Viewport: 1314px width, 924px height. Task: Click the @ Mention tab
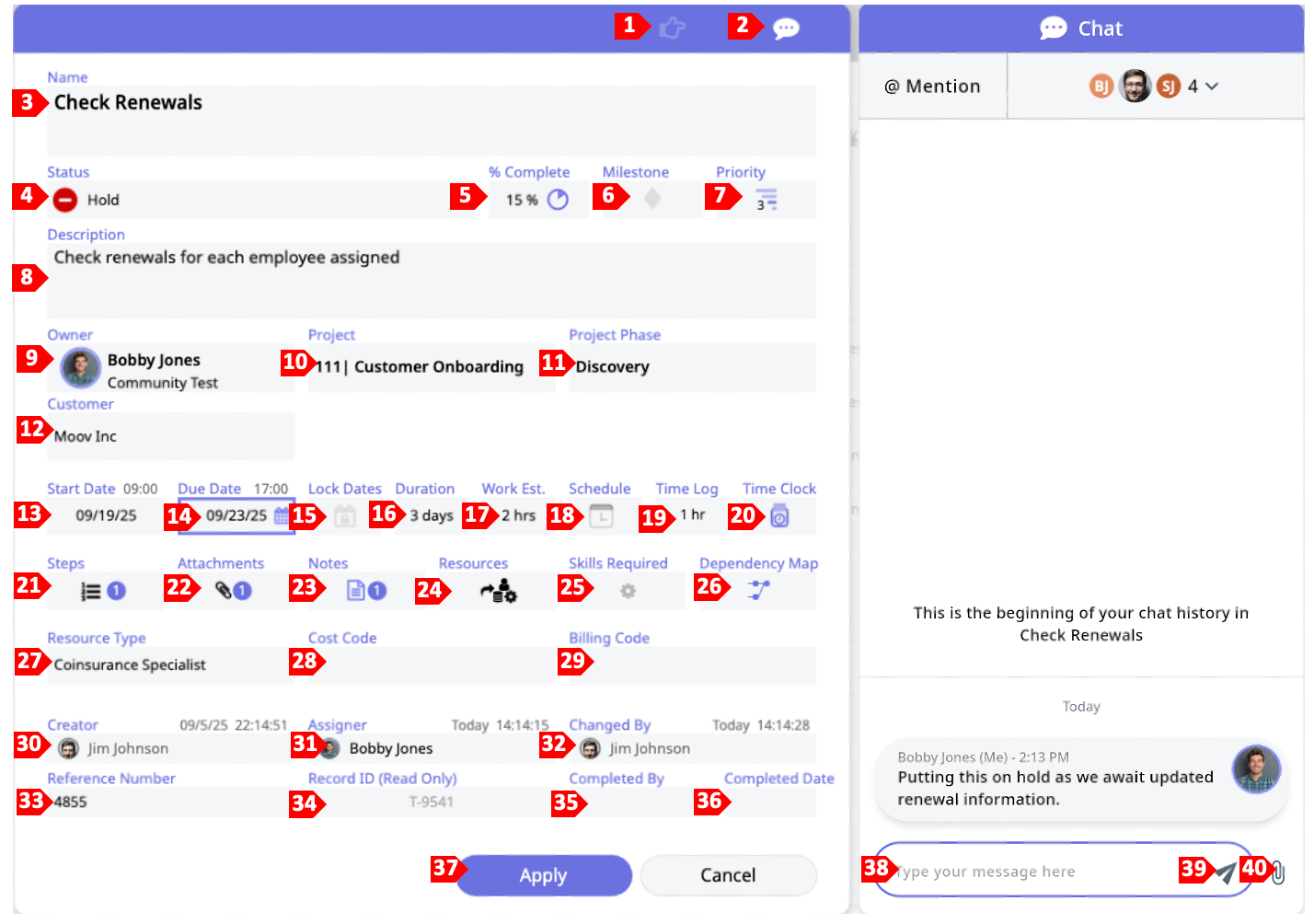(x=932, y=87)
